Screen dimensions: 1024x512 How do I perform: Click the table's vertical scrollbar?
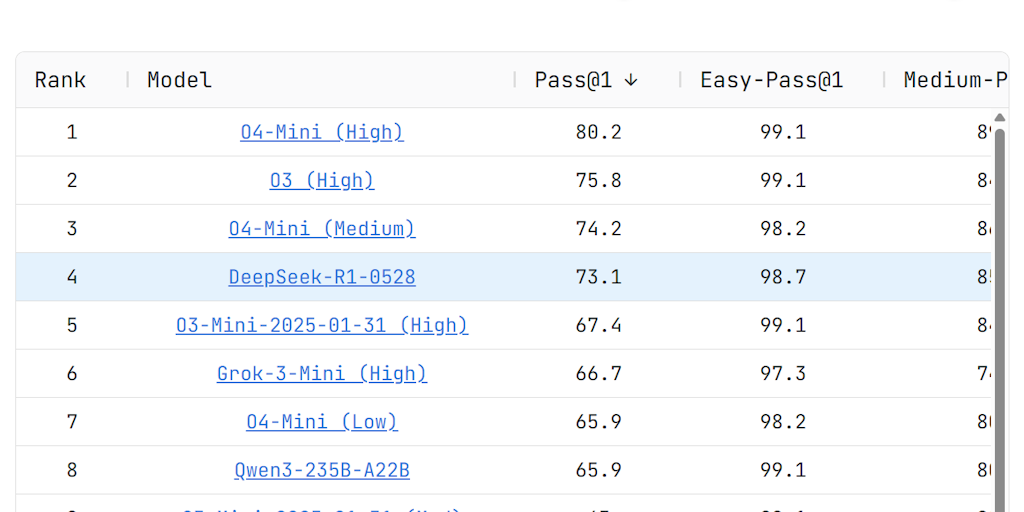tap(1000, 320)
